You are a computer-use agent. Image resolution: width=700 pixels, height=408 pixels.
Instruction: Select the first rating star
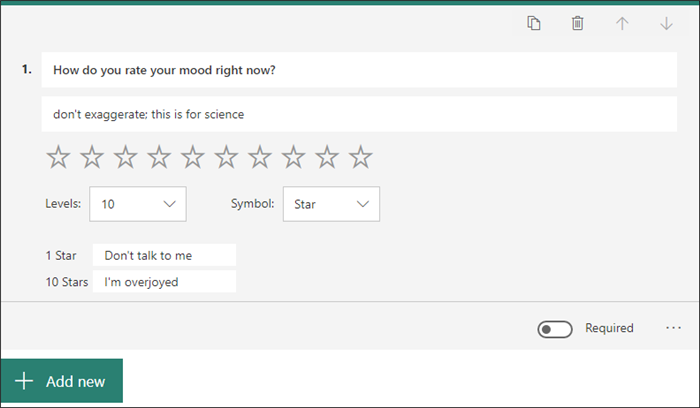pyautogui.click(x=59, y=156)
